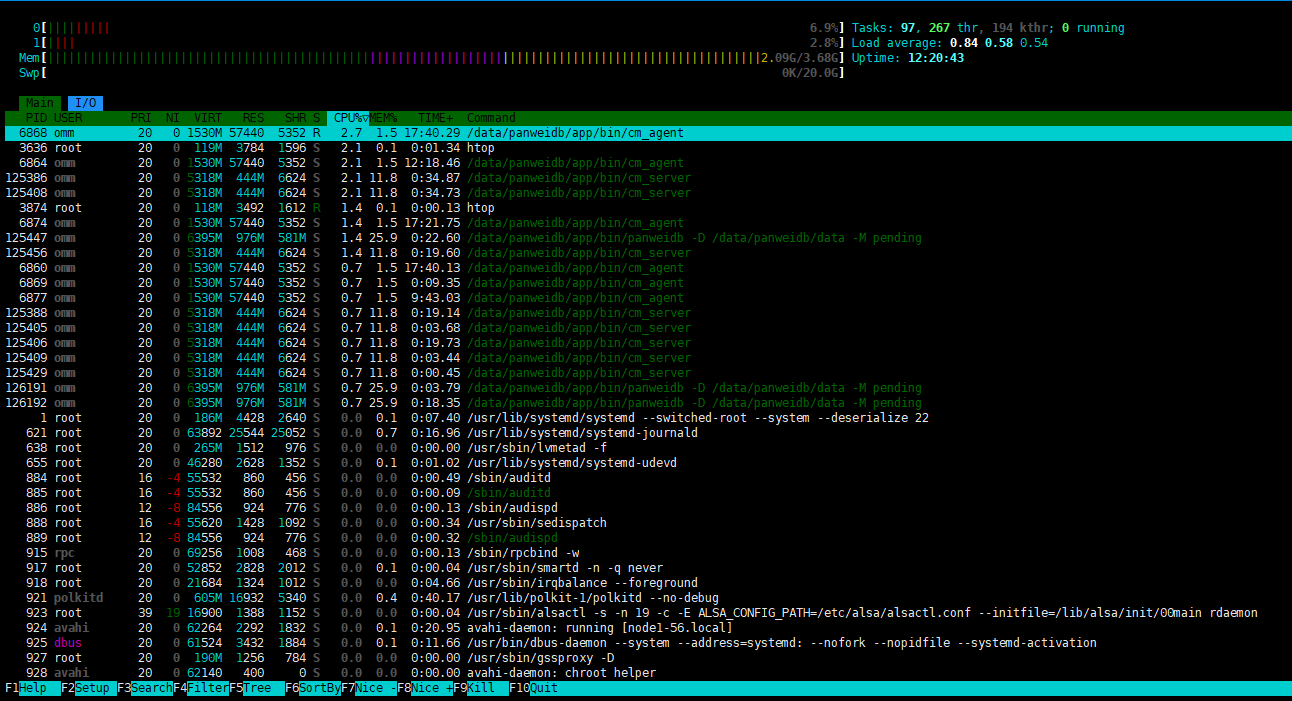Switch to the Main tab

click(x=40, y=103)
